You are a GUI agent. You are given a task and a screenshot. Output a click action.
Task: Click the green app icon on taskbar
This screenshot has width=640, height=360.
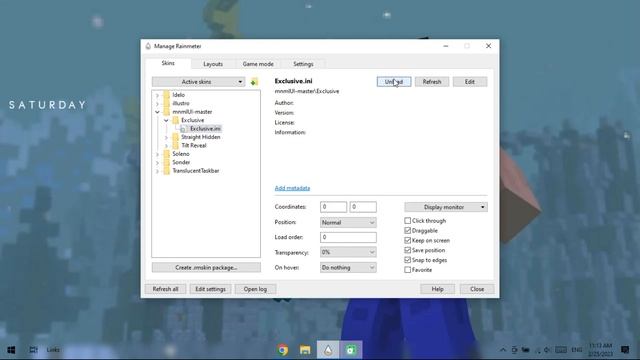pos(351,350)
